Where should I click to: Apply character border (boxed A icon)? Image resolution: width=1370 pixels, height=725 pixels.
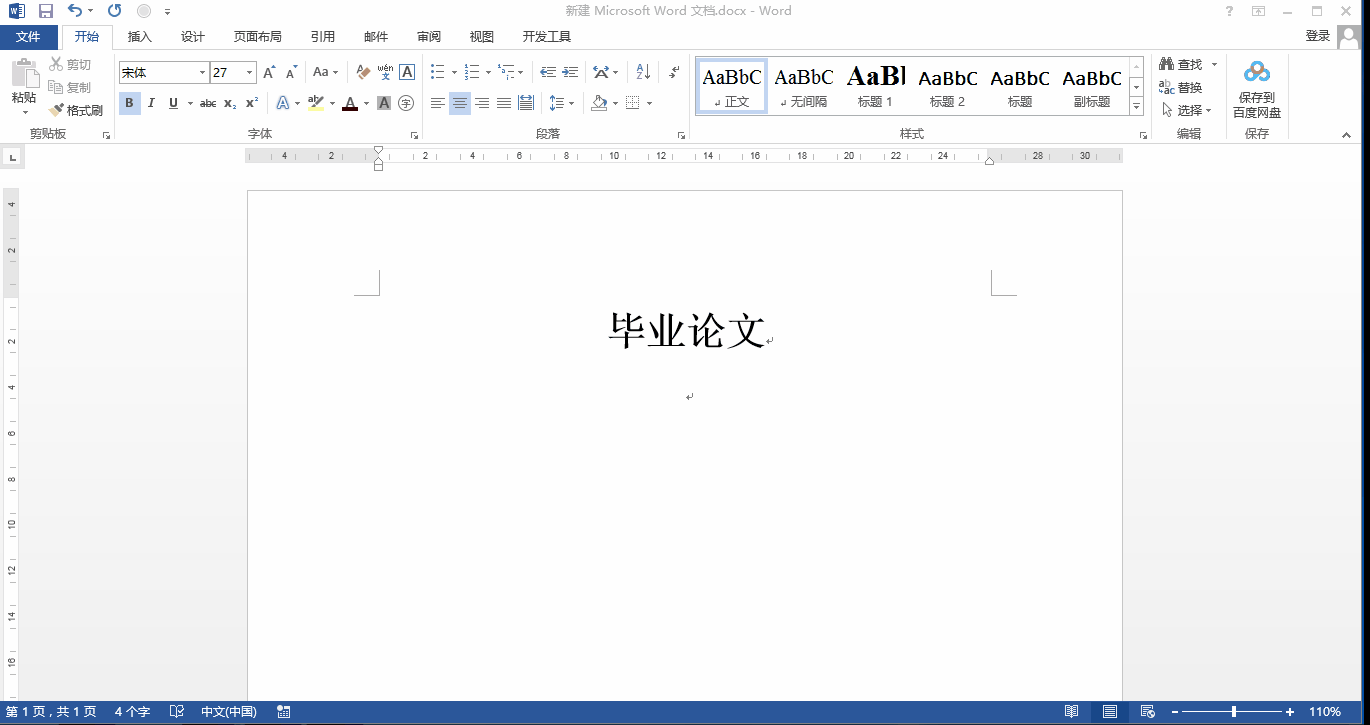(407, 73)
